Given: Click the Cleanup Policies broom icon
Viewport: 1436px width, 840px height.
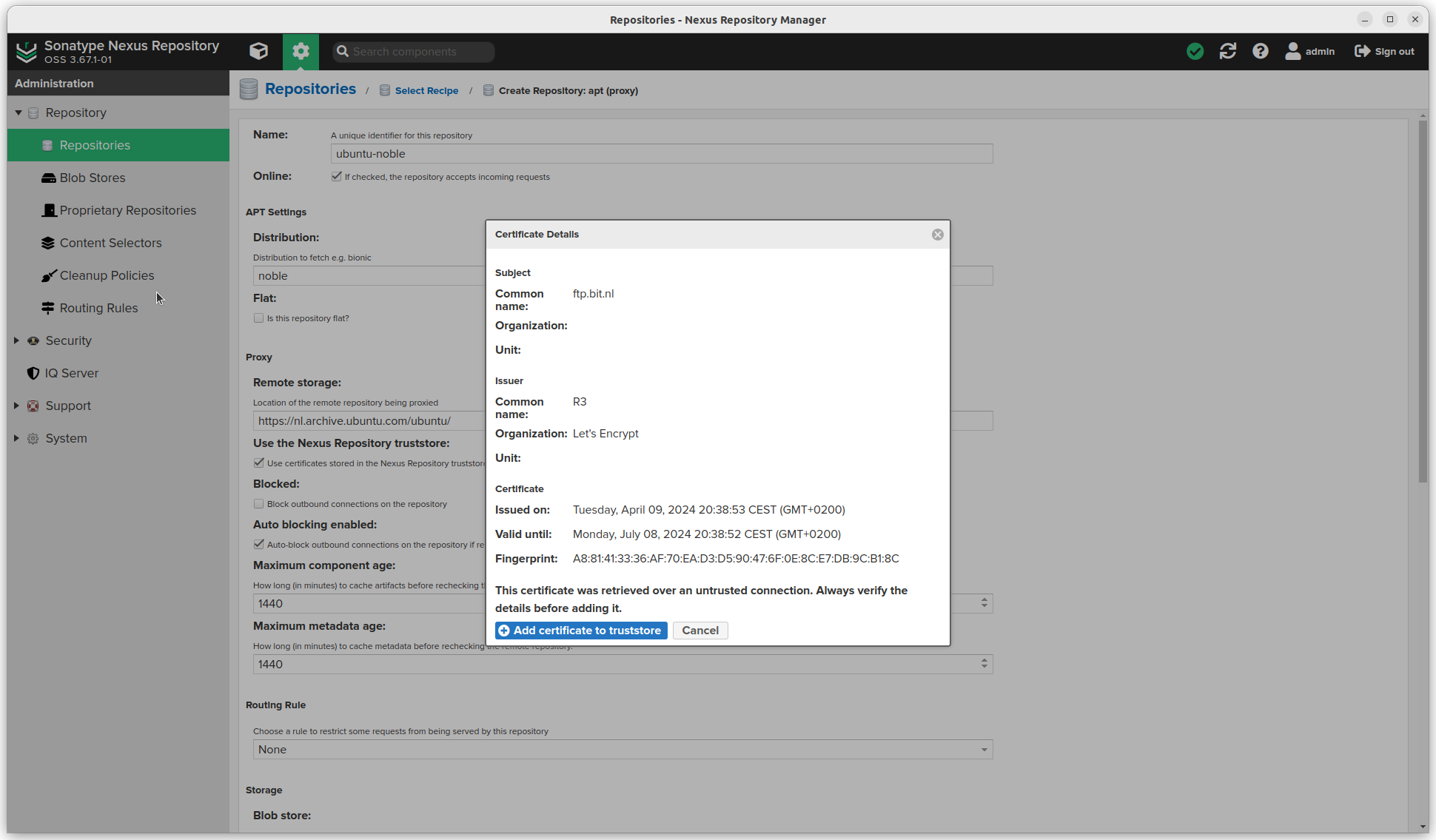Looking at the screenshot, I should (x=49, y=275).
